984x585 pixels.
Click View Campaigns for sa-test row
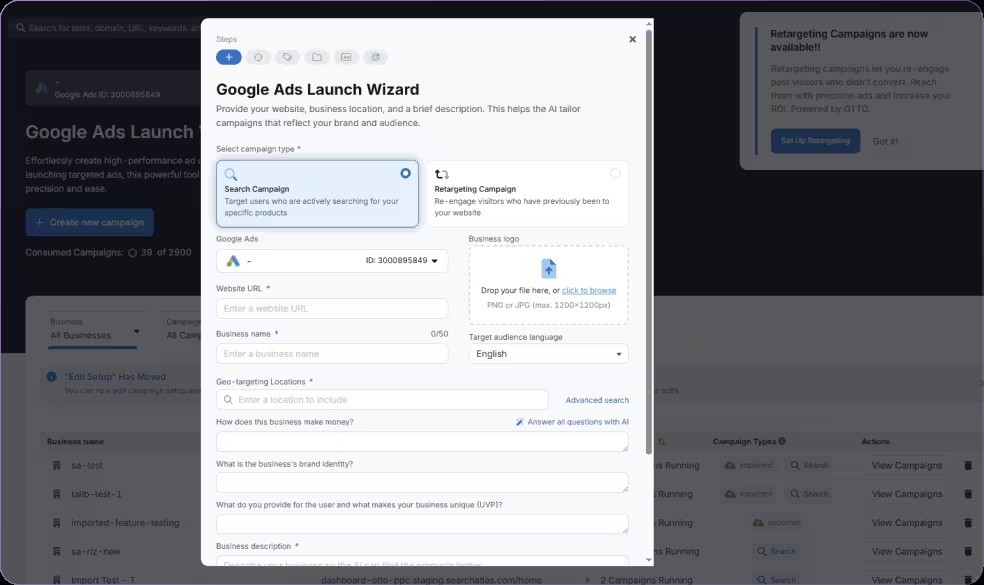[x=907, y=465]
